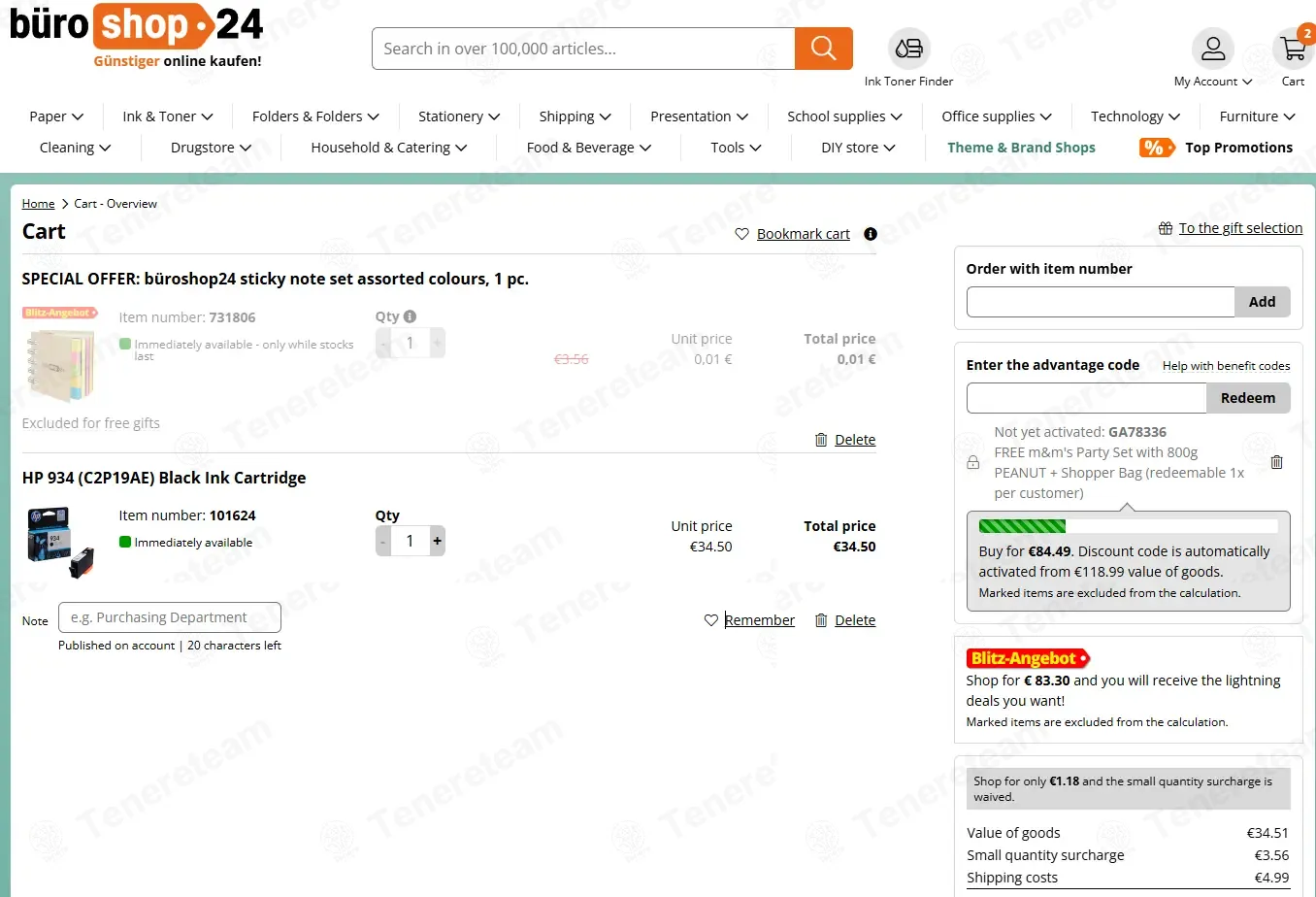Click the percent icon for Top Promotions
This screenshot has width=1316, height=897.
click(1156, 148)
